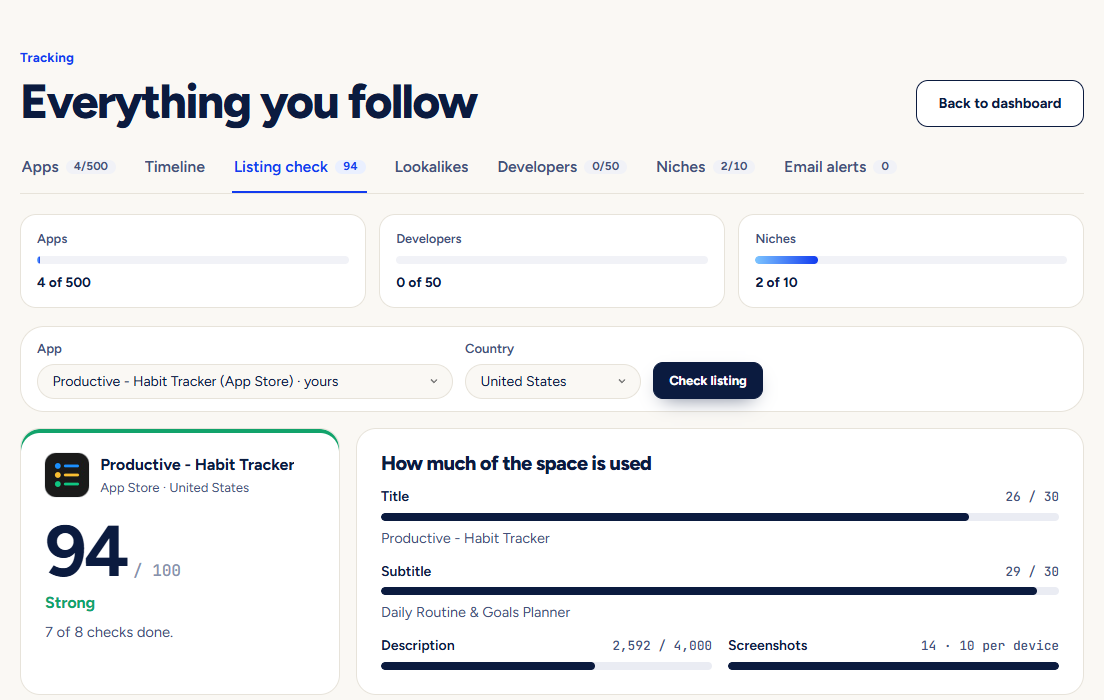
Task: Click the Check listing button
Action: pos(708,380)
